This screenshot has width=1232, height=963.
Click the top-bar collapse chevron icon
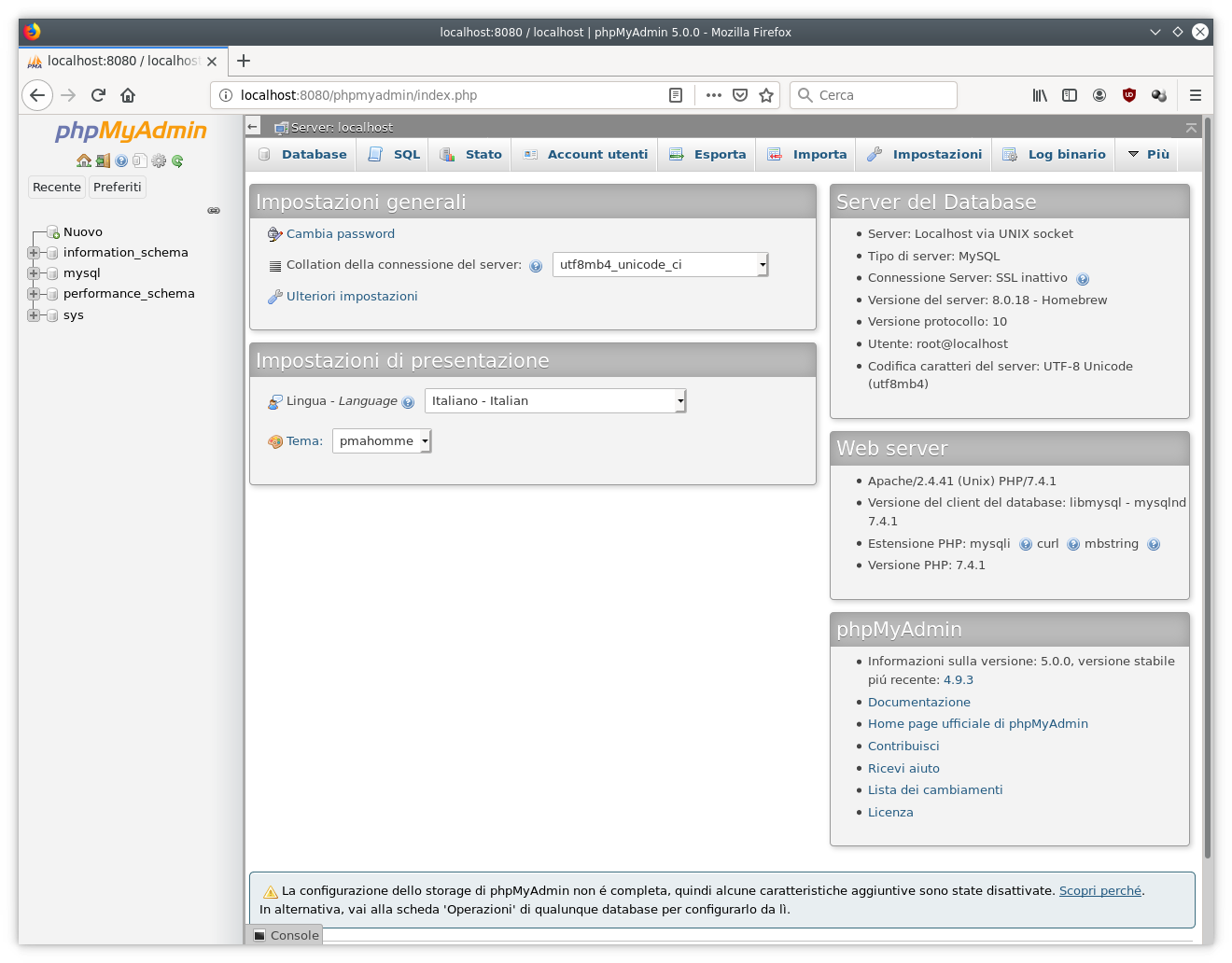pos(1191,128)
